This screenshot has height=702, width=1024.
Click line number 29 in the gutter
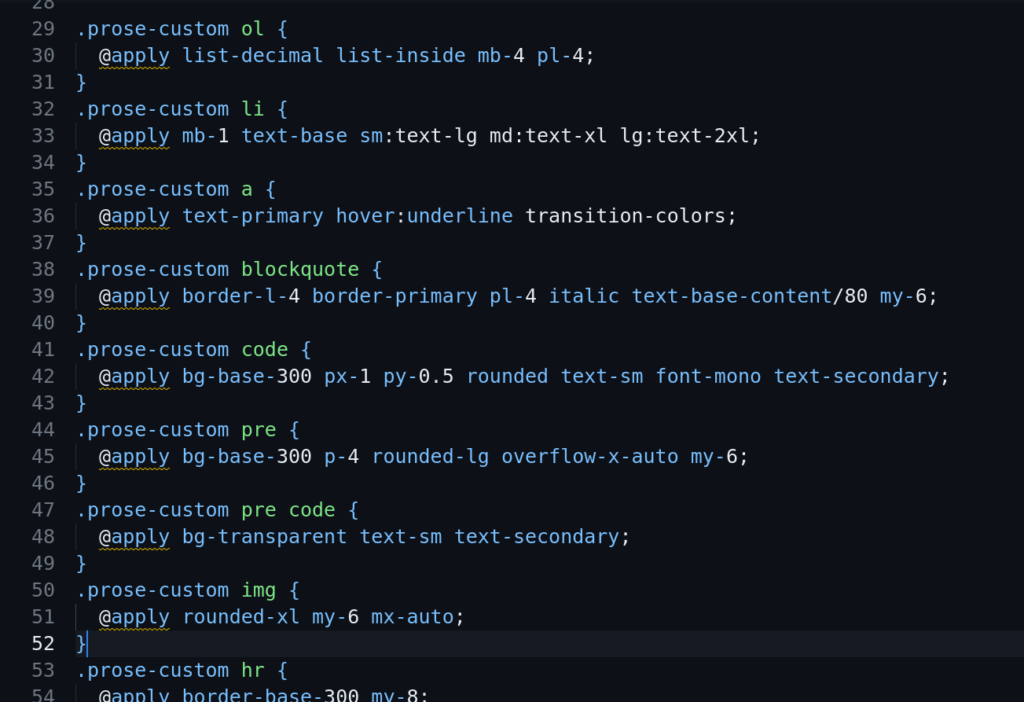click(42, 28)
